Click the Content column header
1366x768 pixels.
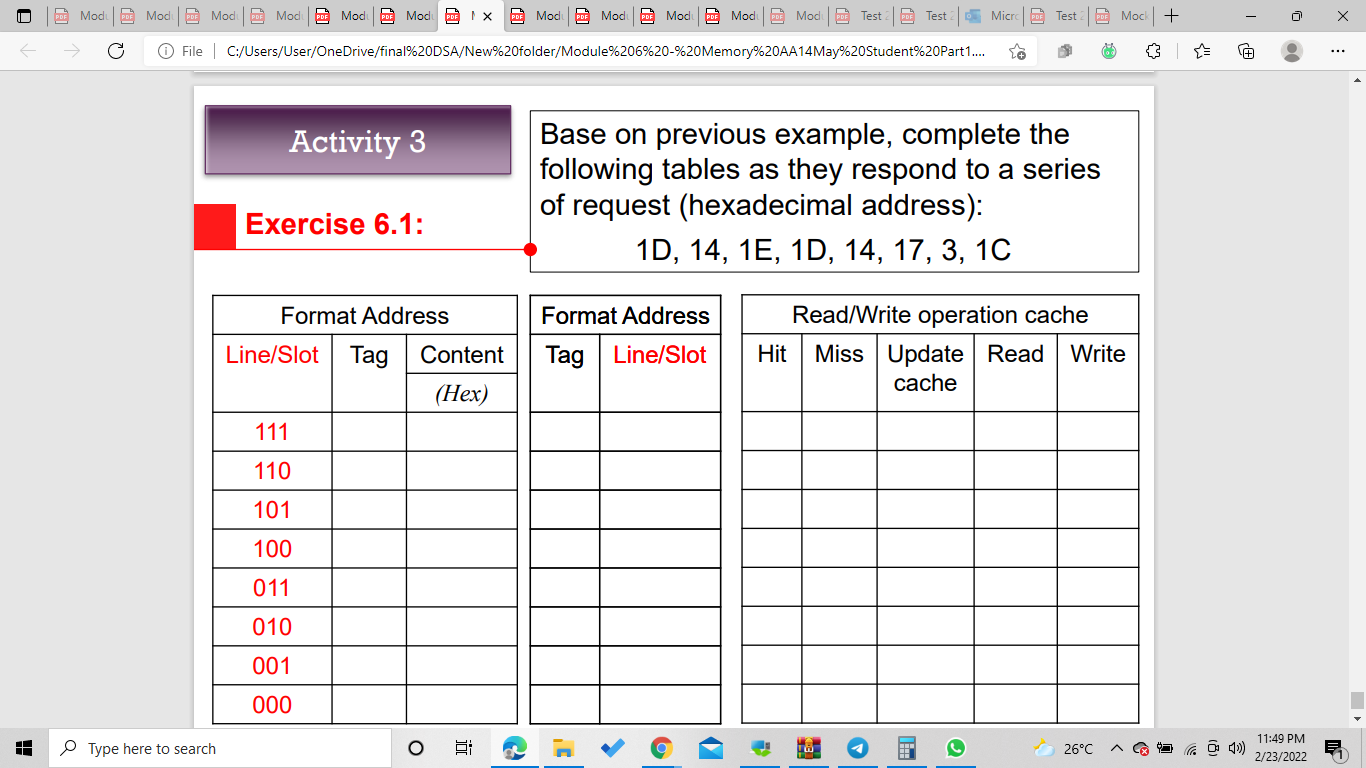pos(462,355)
